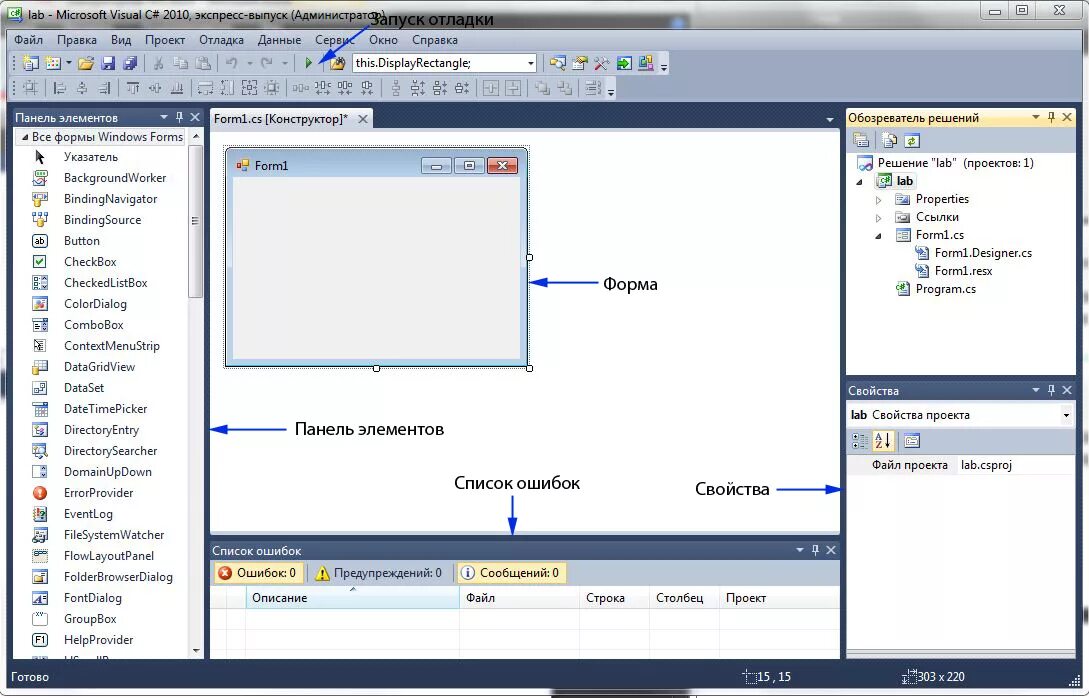Open the document tabs list dropdown arrow
Image resolution: width=1089 pixels, height=698 pixels.
coord(830,119)
